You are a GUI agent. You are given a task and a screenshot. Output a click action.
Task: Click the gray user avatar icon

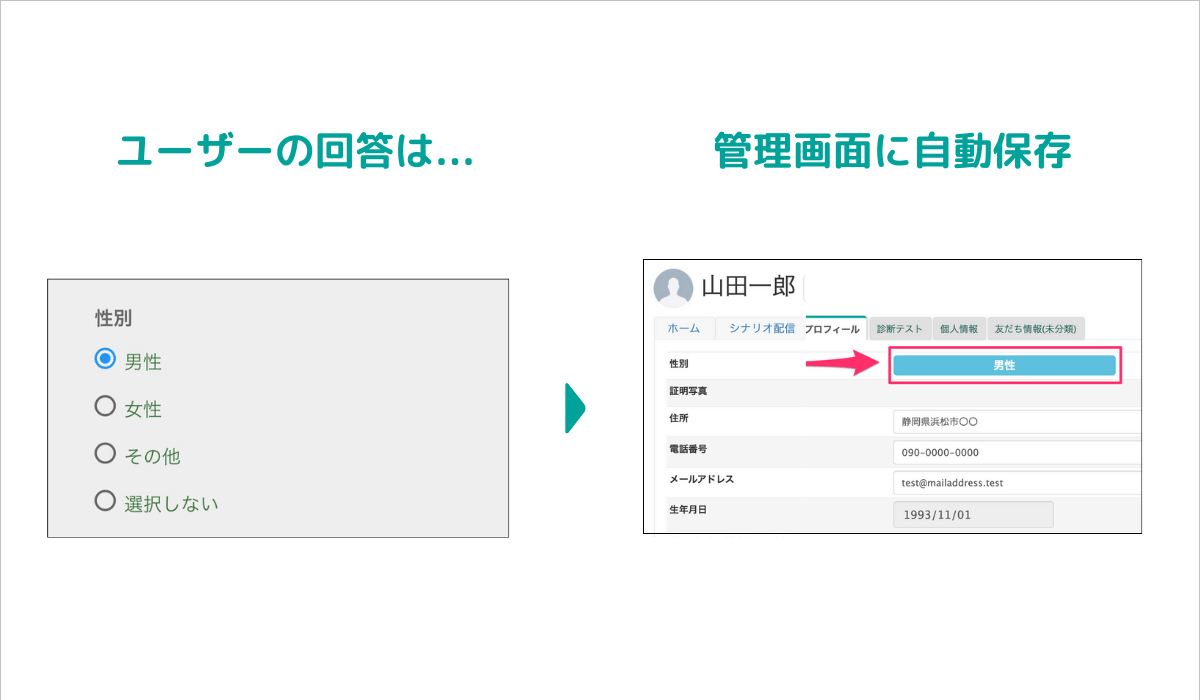coord(673,288)
